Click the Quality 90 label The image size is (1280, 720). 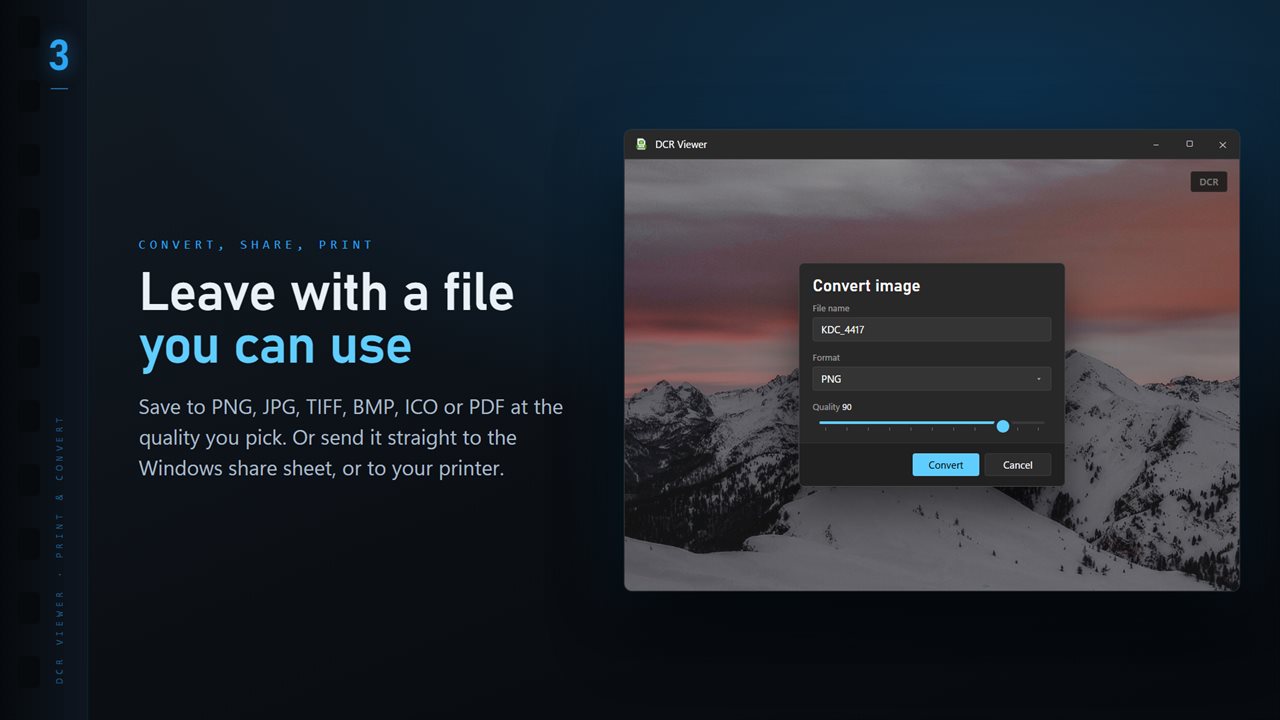pyautogui.click(x=832, y=407)
